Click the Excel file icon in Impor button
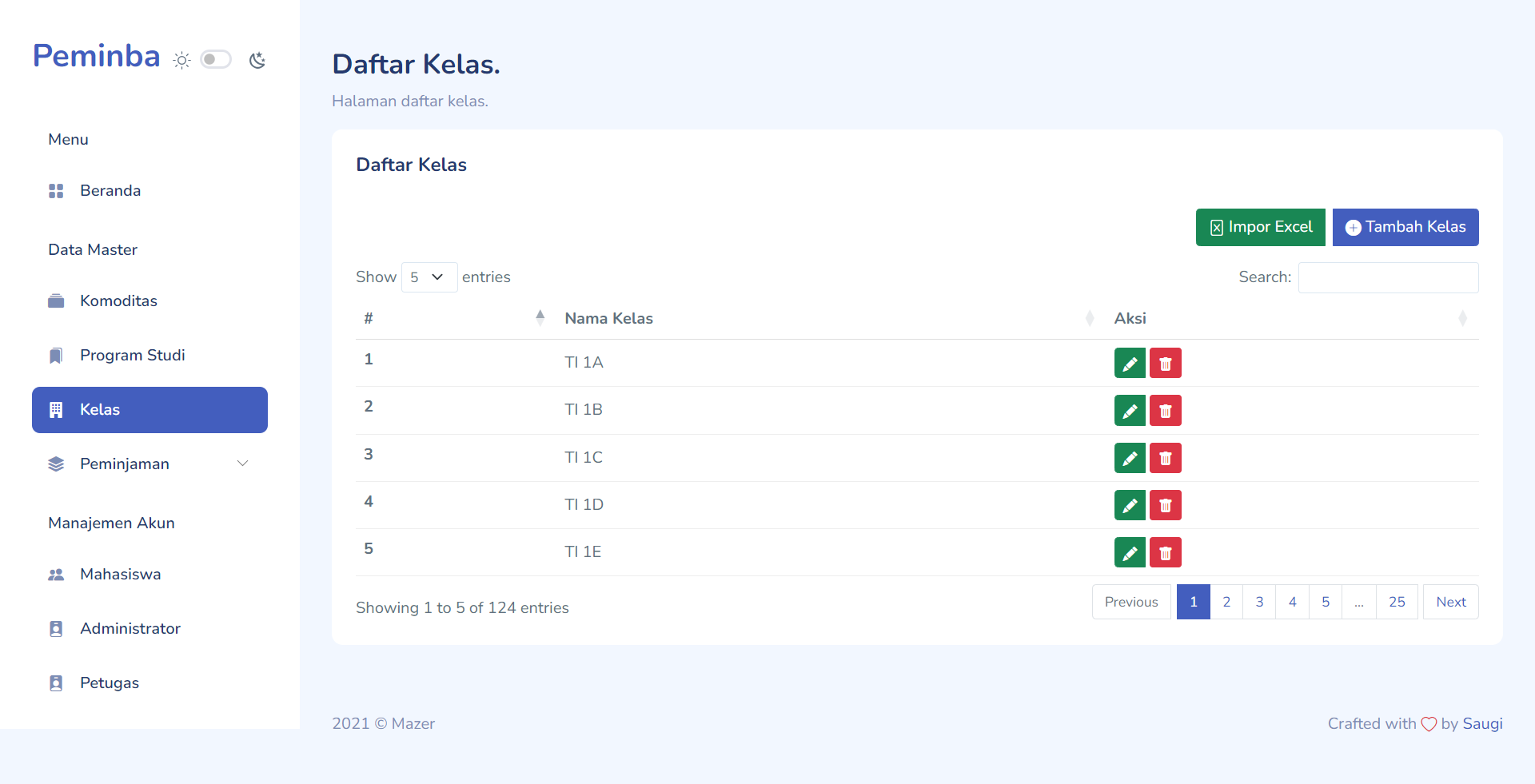The width and height of the screenshot is (1535, 784). (x=1217, y=228)
